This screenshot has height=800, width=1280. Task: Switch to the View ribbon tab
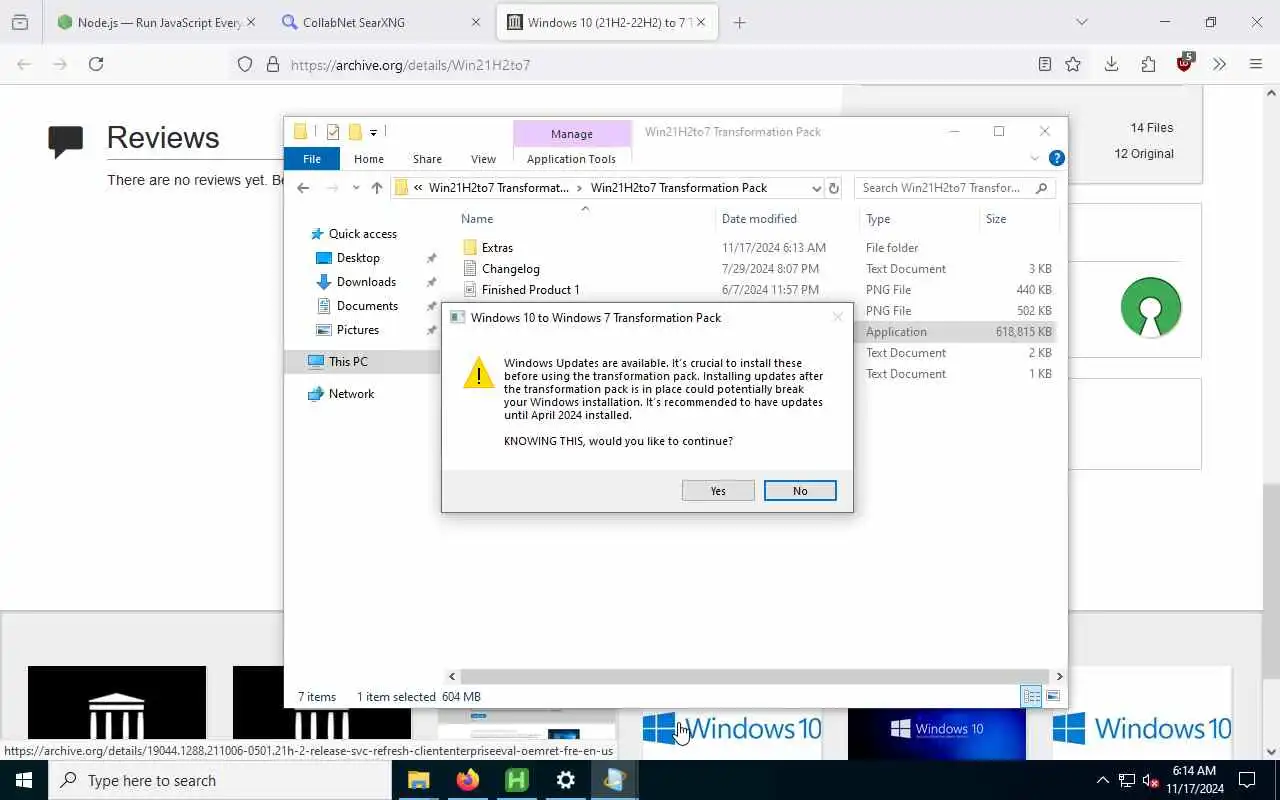483,159
